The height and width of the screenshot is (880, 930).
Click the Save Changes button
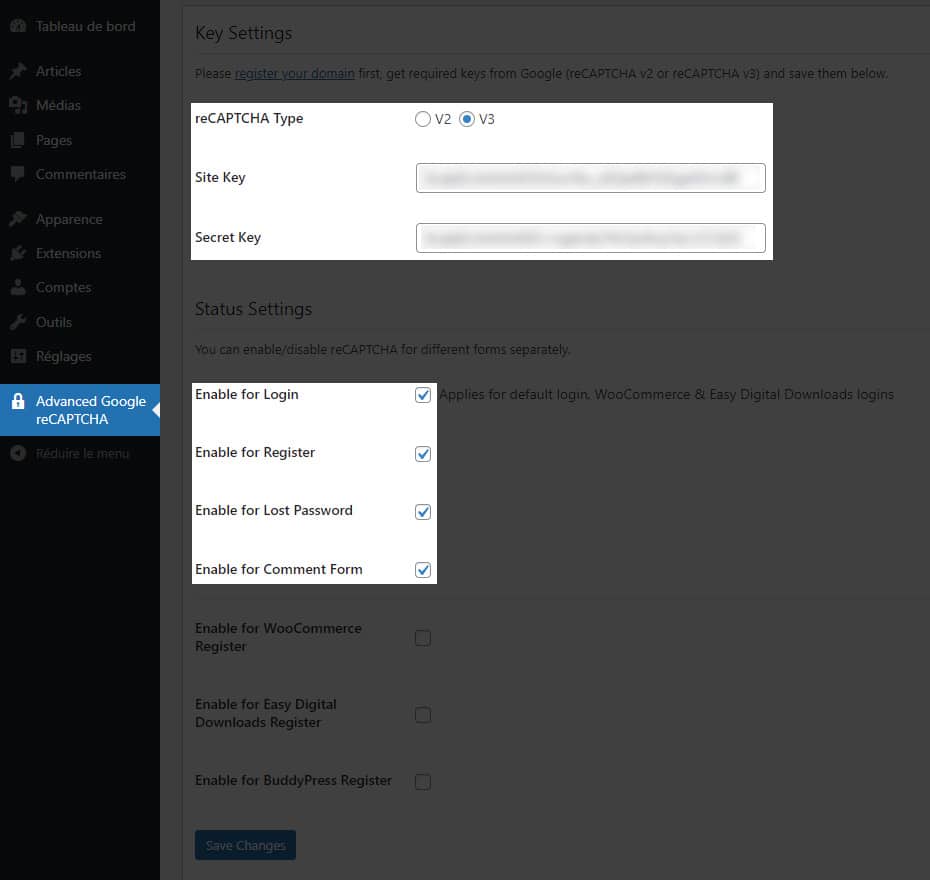[x=245, y=845]
